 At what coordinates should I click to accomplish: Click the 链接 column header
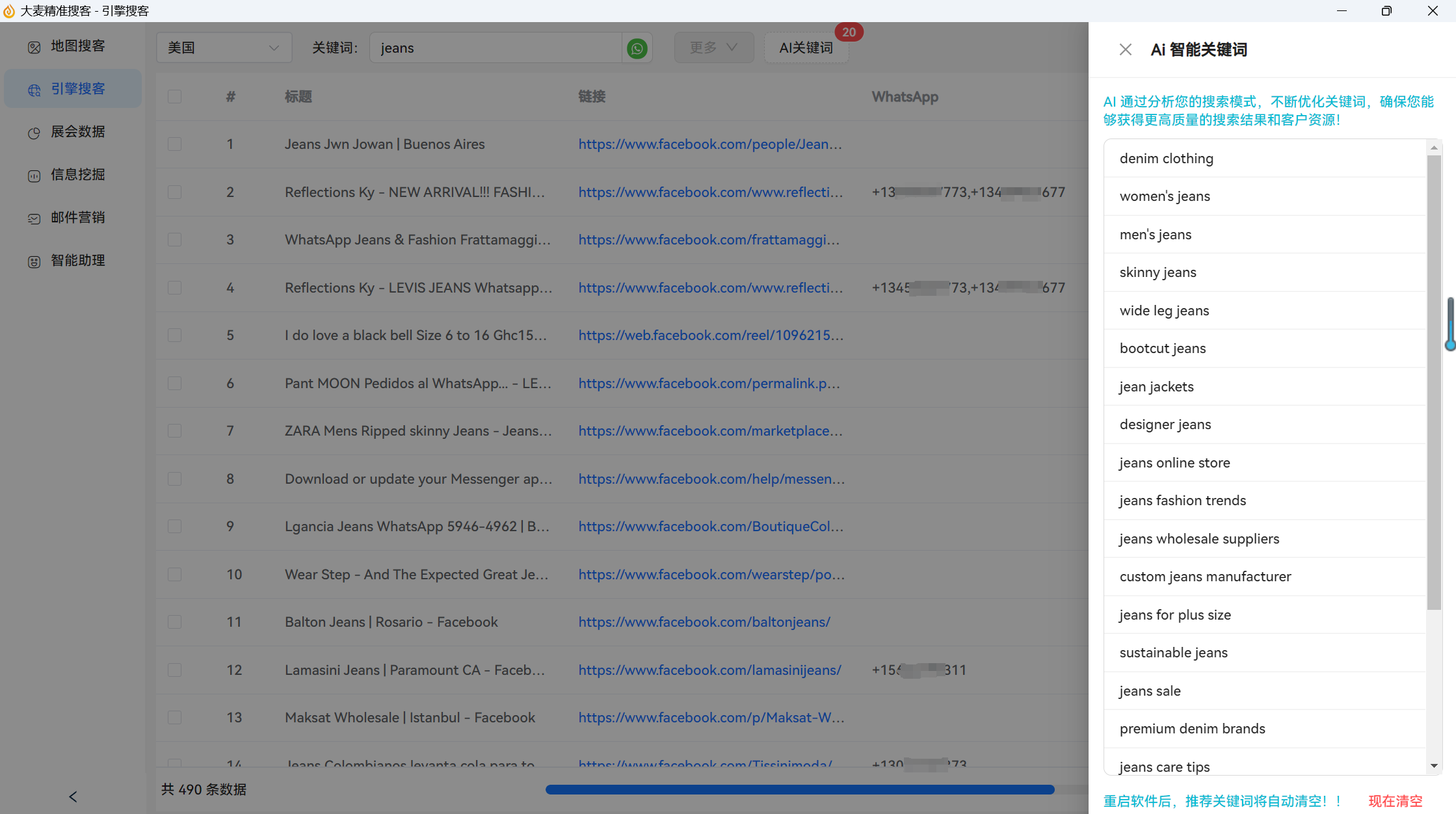point(592,97)
